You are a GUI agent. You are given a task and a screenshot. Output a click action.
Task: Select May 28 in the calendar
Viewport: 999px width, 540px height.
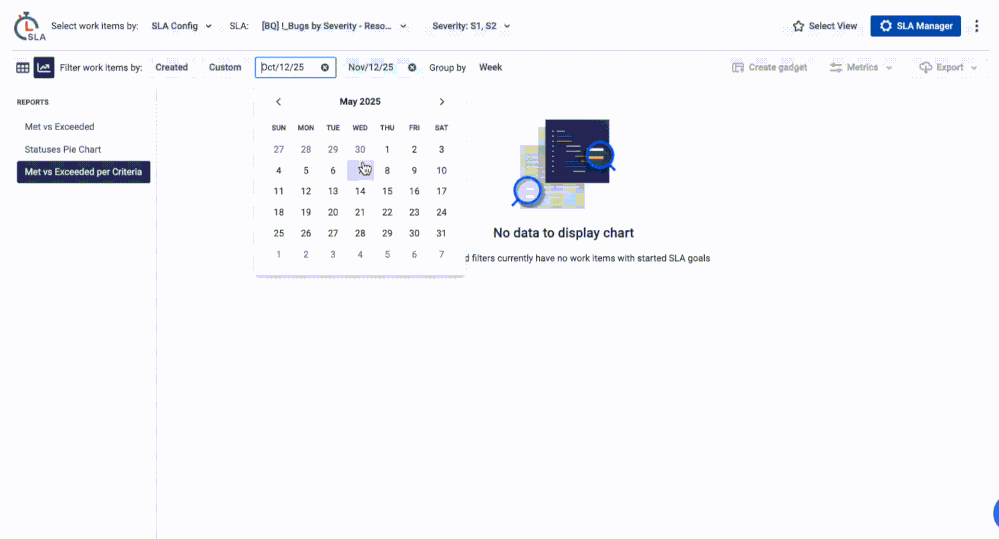360,233
